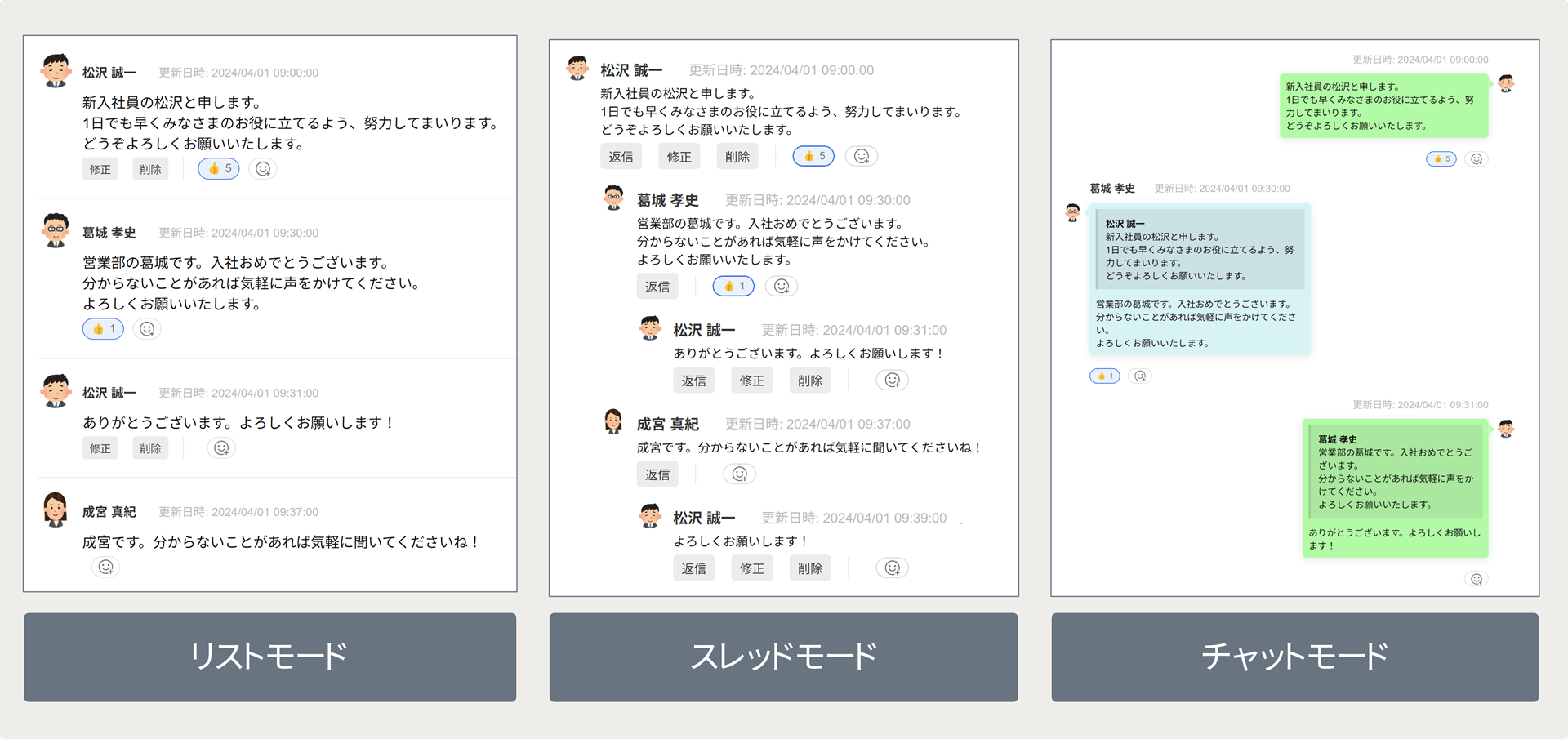Toggle the 👍1 reaction in chat mode
Screen dimensions: 1568x739
(x=1103, y=376)
